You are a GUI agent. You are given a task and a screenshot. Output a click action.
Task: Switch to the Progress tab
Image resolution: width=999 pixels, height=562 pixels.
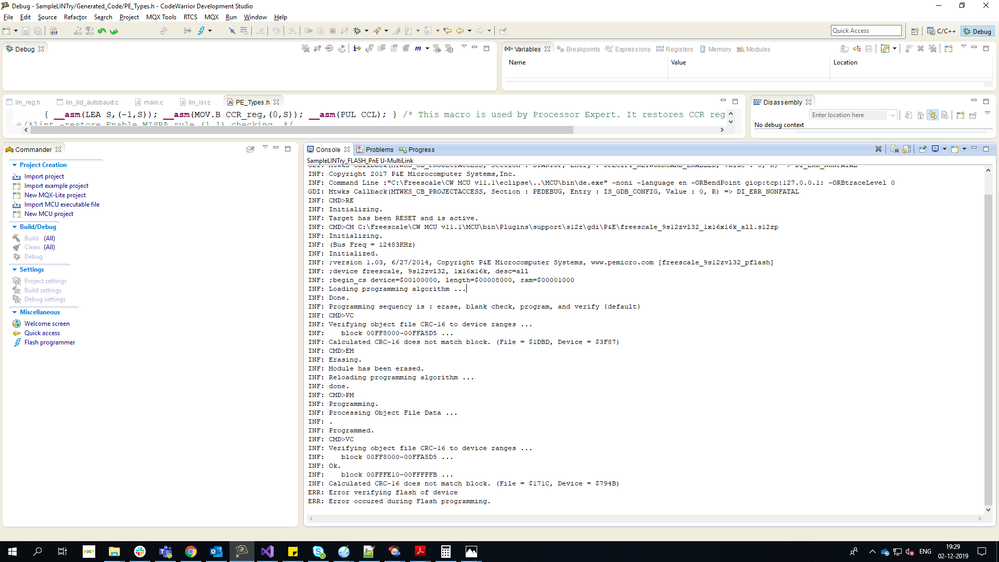coord(417,149)
